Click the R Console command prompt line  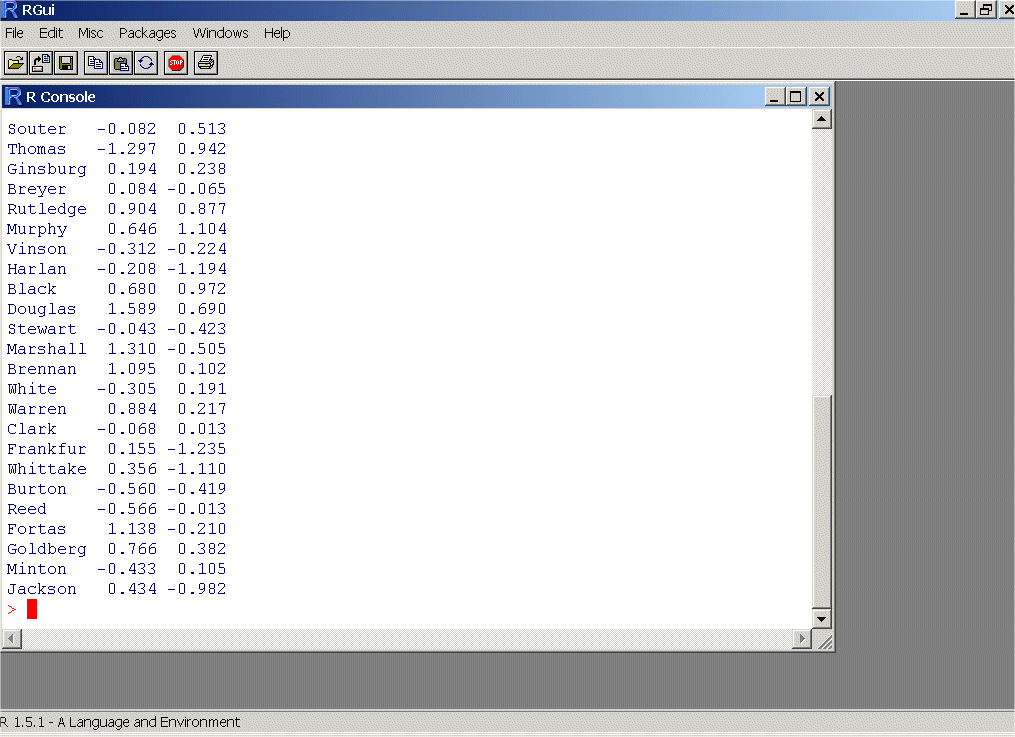tap(400, 609)
